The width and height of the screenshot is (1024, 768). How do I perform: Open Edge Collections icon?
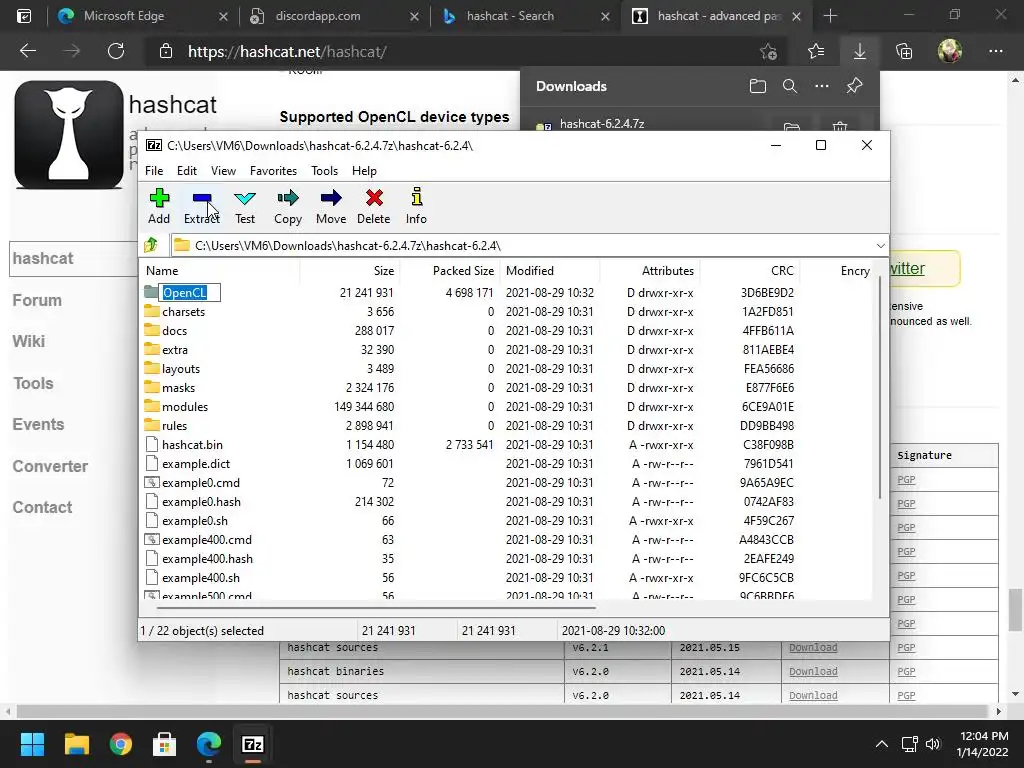[904, 51]
